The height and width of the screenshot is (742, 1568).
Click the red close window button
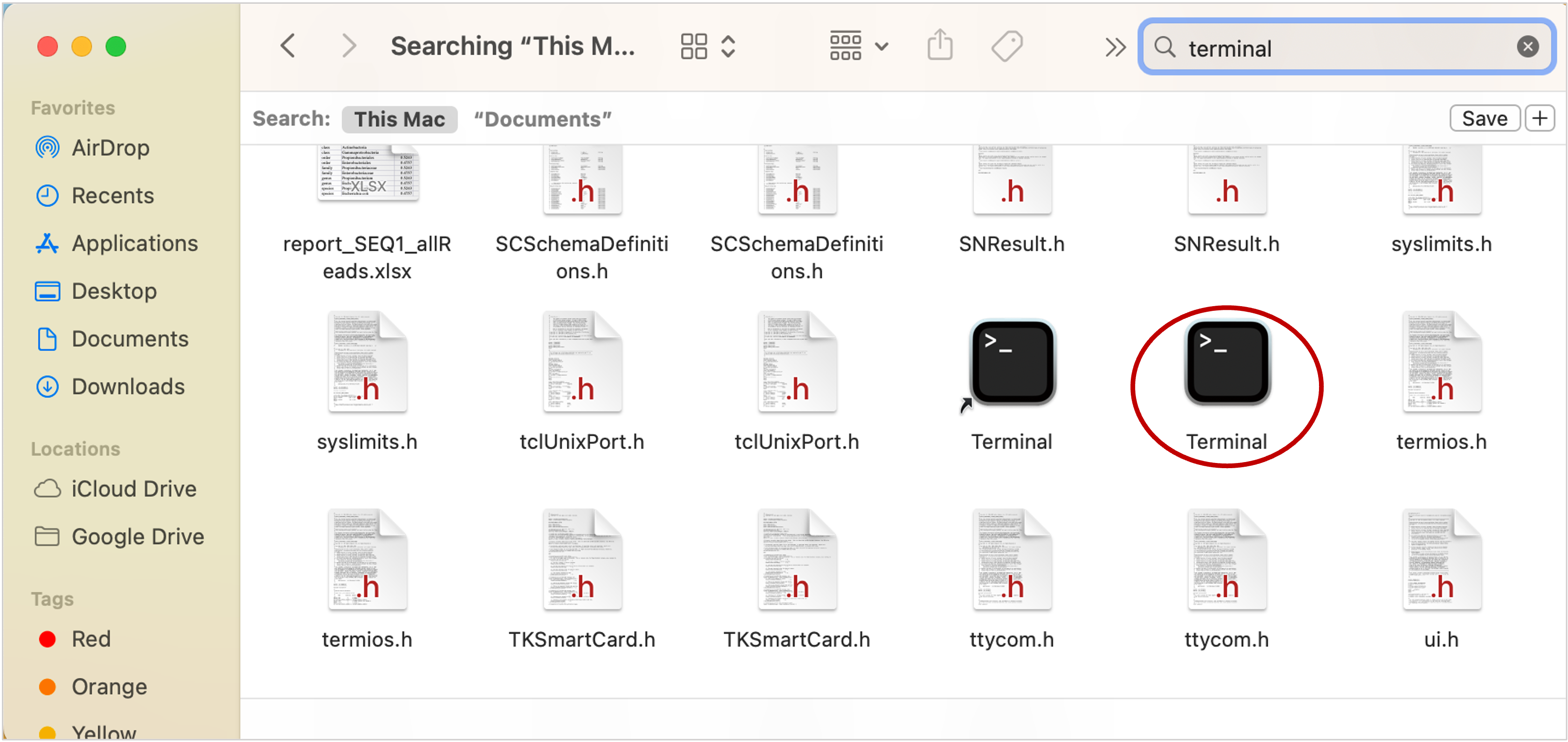(47, 46)
